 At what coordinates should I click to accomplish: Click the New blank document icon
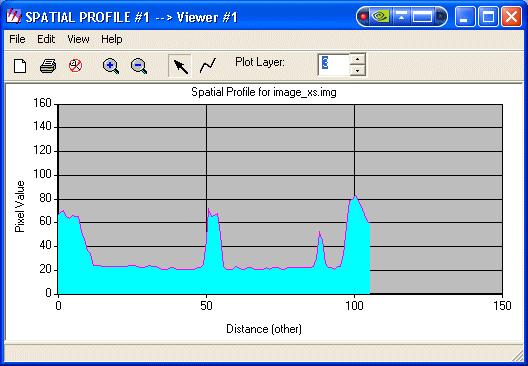[20, 66]
